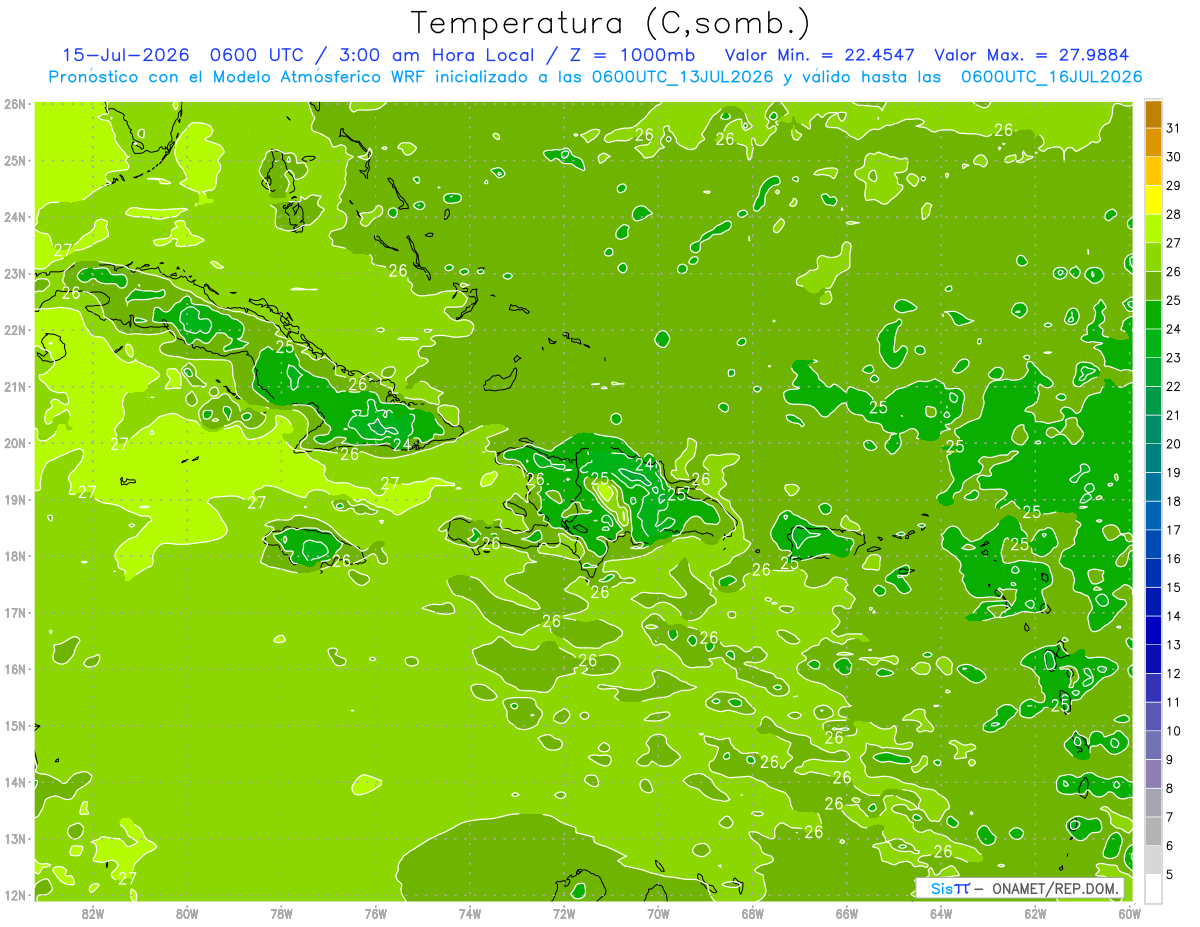1200x927 pixels.
Task: Click the latitude label "22N"
Action: coord(15,330)
